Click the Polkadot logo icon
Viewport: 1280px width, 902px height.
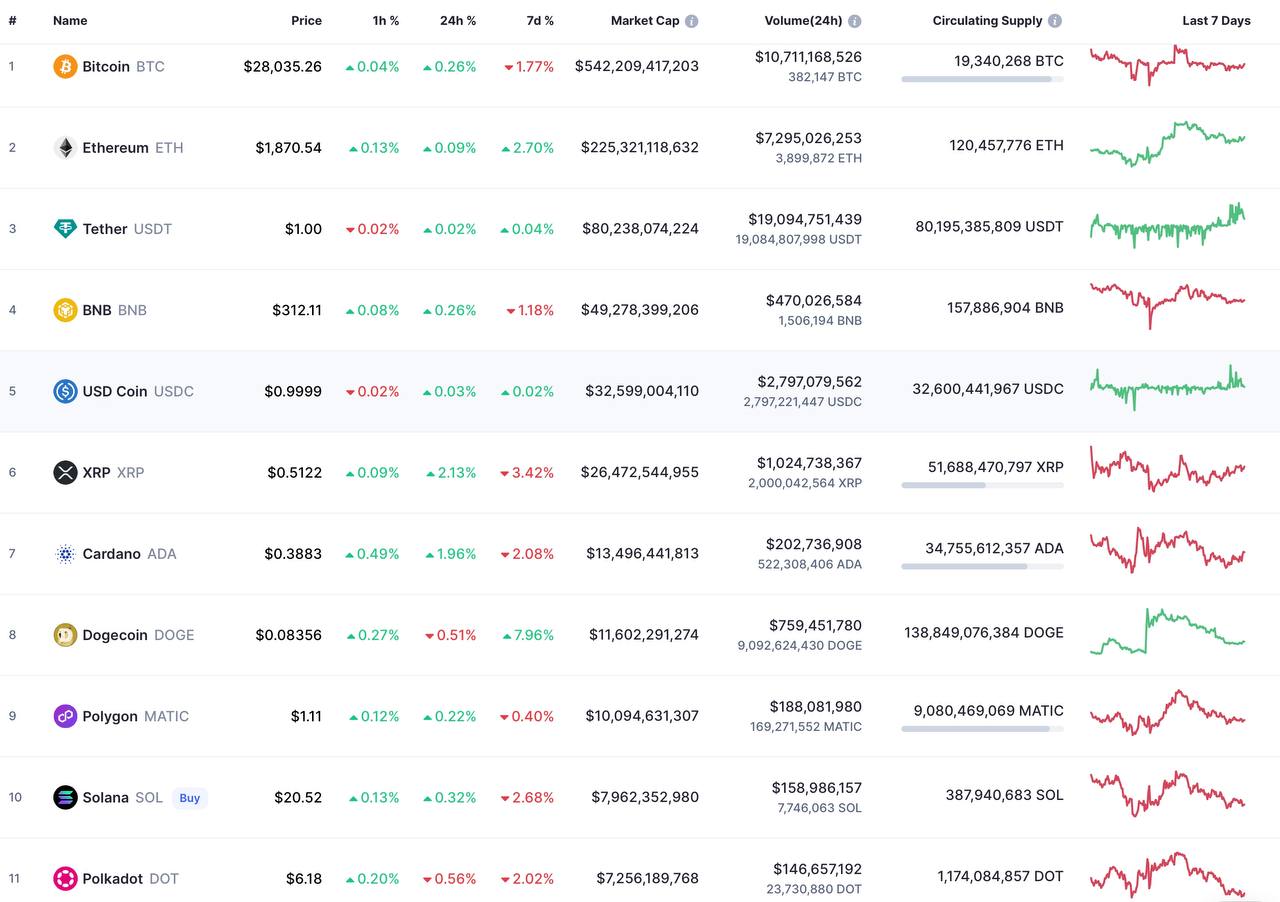(65, 878)
